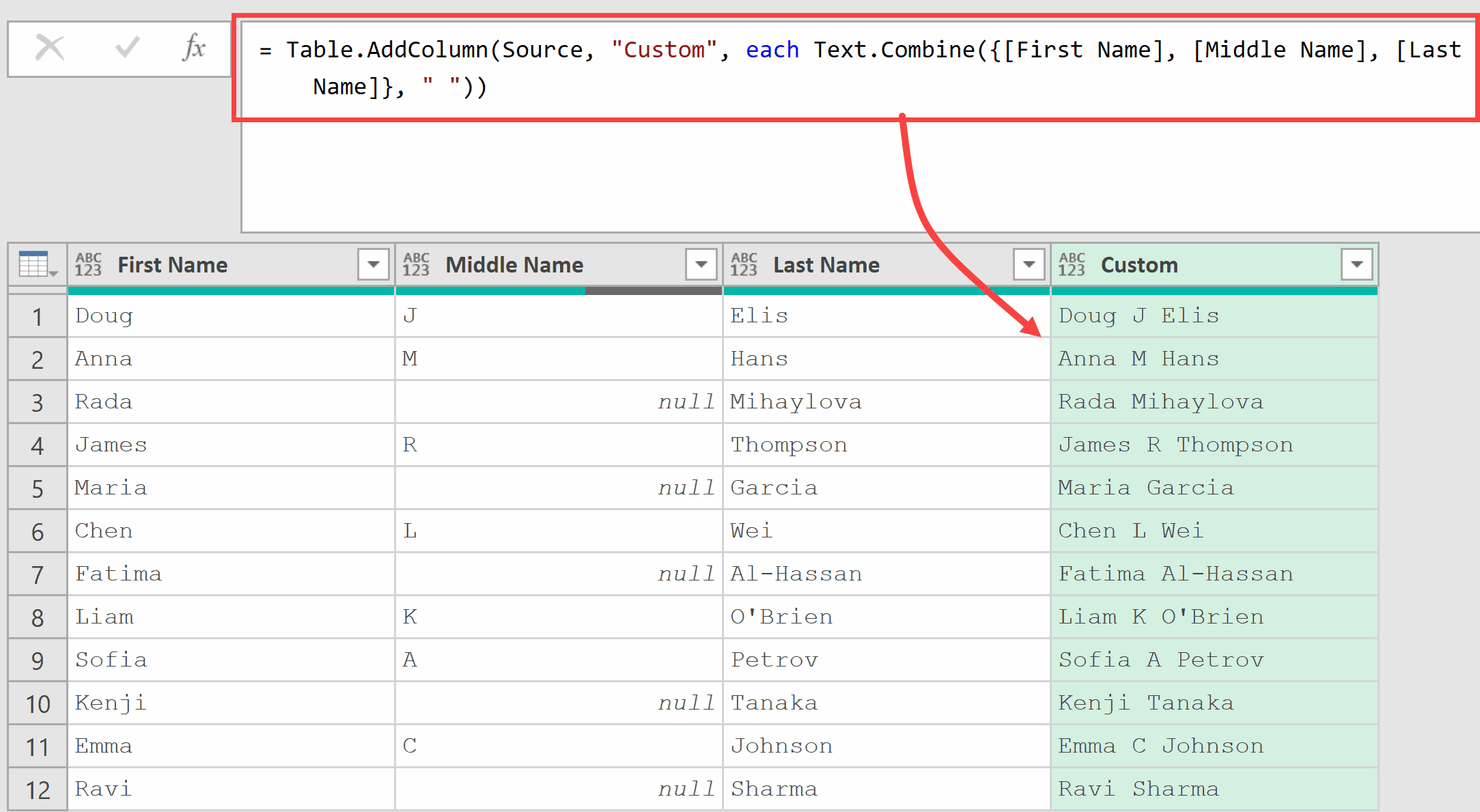This screenshot has height=812, width=1480.
Task: Open First Name column filter dropdown
Action: tap(373, 264)
